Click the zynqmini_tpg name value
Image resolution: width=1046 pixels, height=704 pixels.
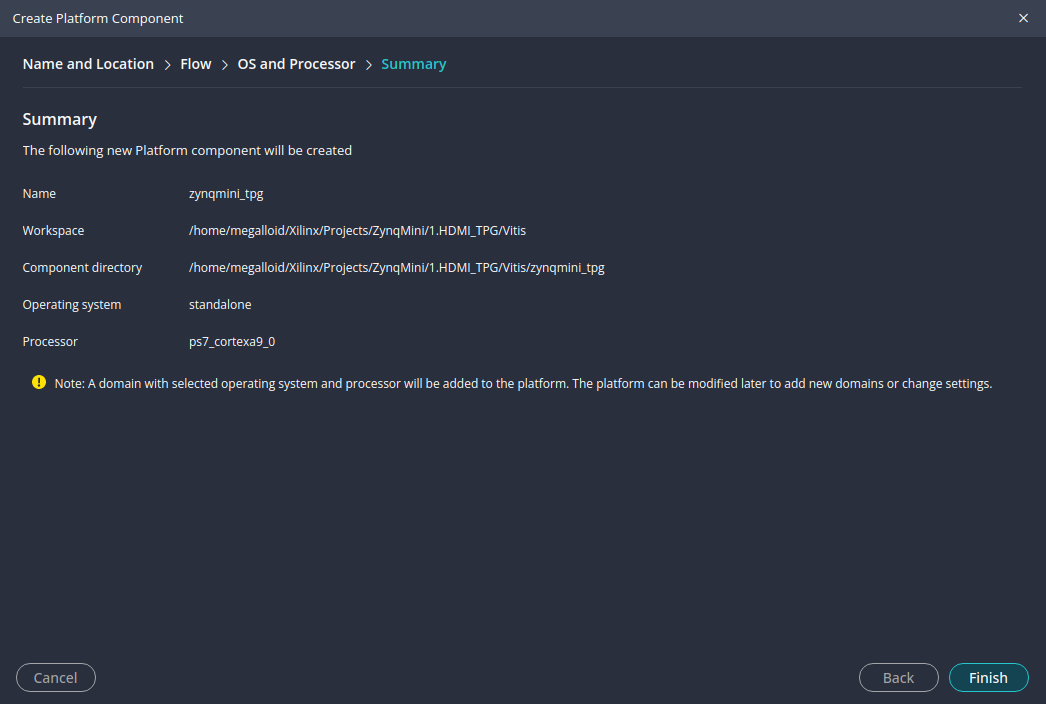pyautogui.click(x=226, y=194)
